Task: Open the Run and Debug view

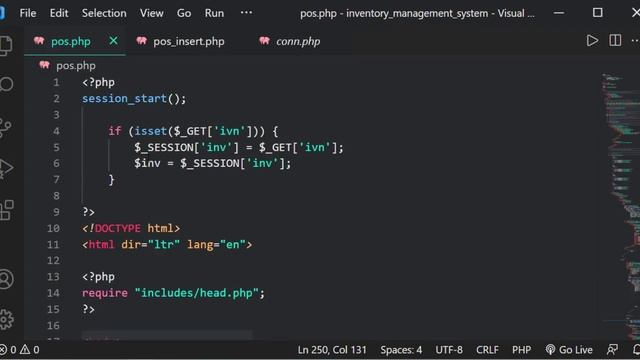Action: pos(6,168)
